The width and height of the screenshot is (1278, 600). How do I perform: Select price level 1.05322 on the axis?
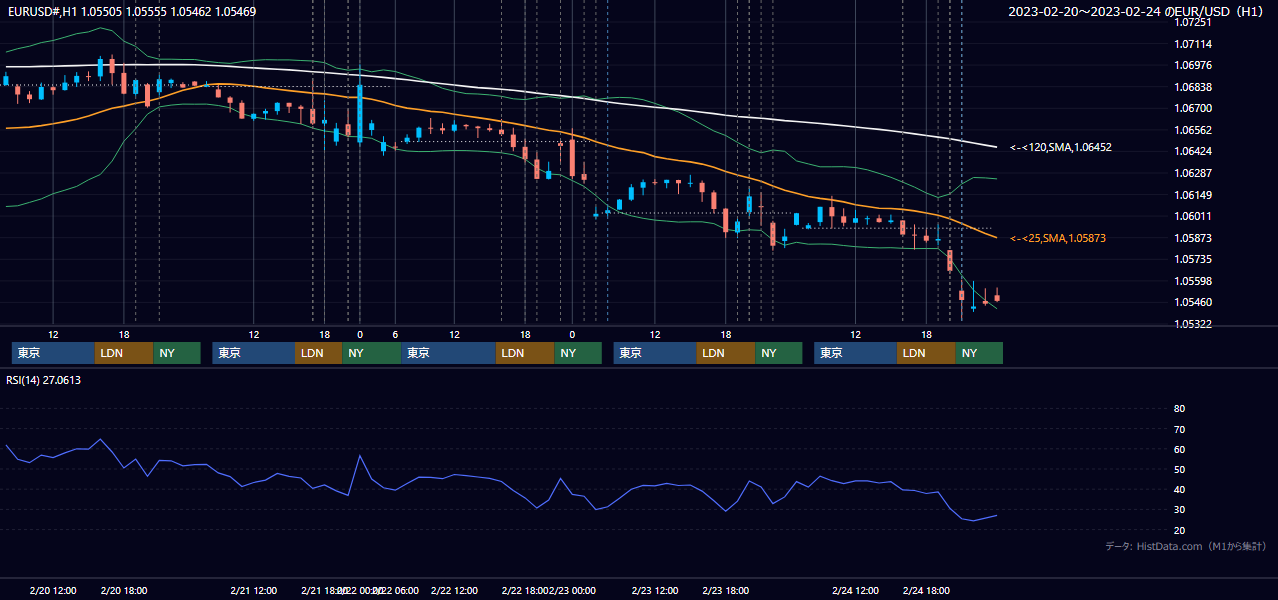click(x=1193, y=324)
